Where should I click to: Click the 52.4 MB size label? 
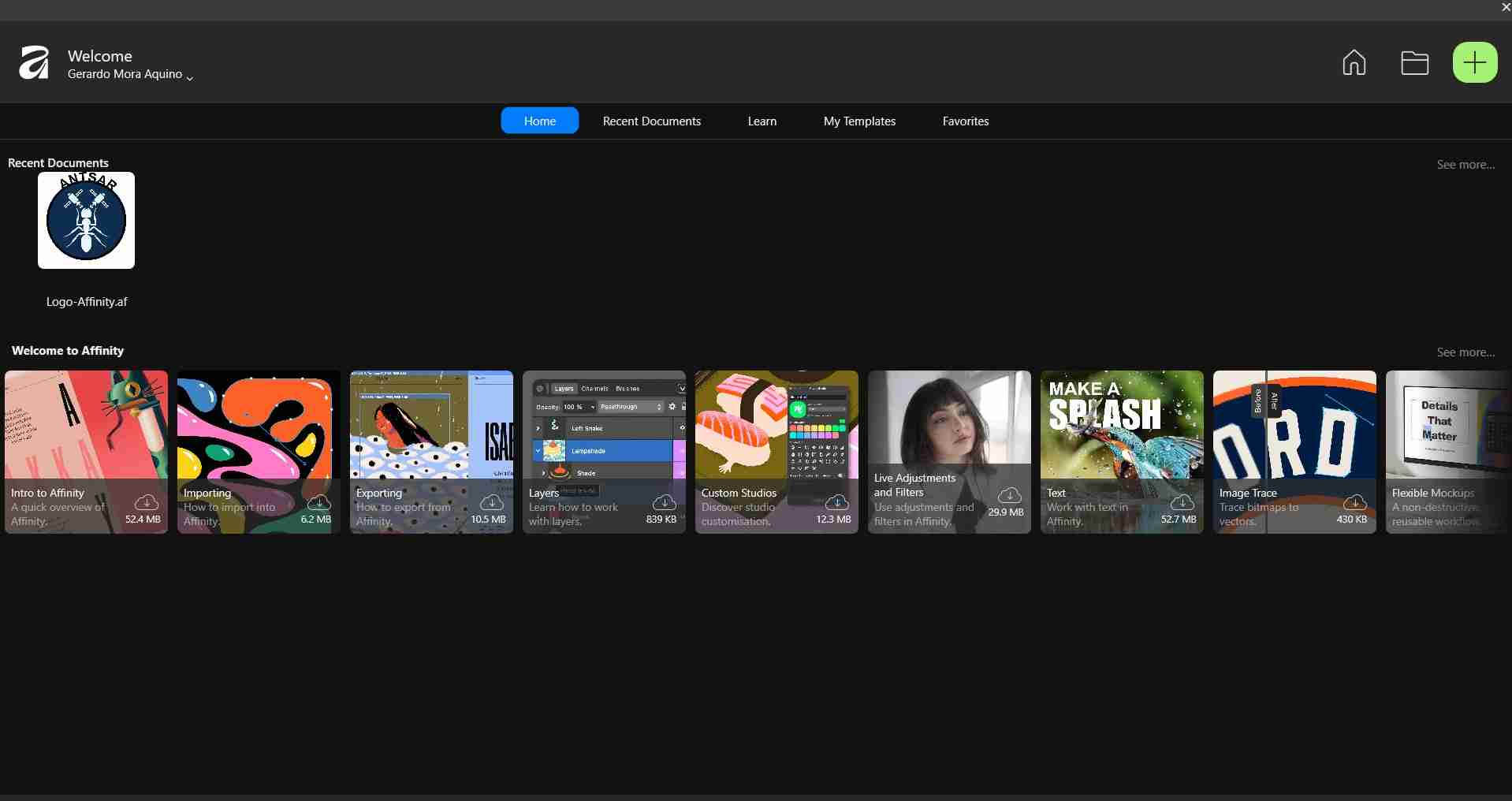click(143, 519)
